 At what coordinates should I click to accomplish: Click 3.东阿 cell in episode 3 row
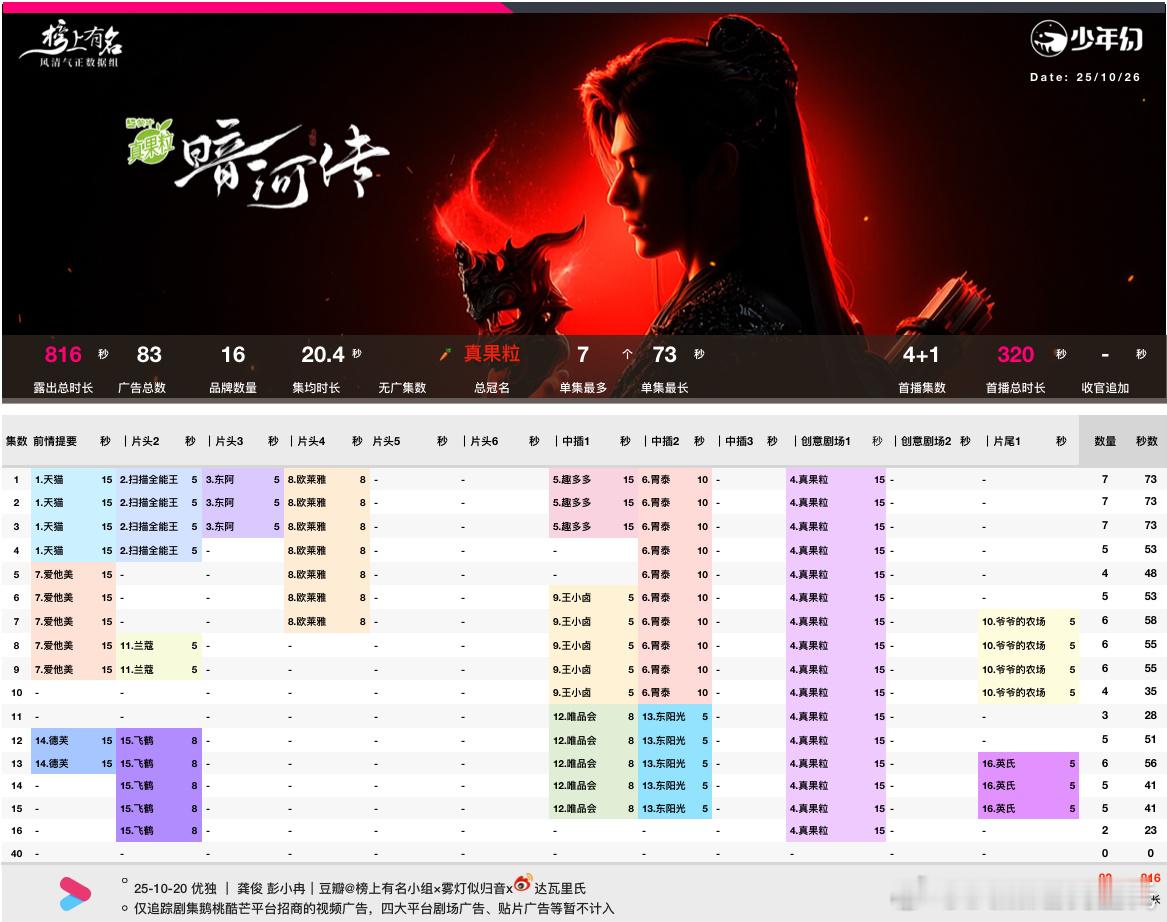pos(243,526)
